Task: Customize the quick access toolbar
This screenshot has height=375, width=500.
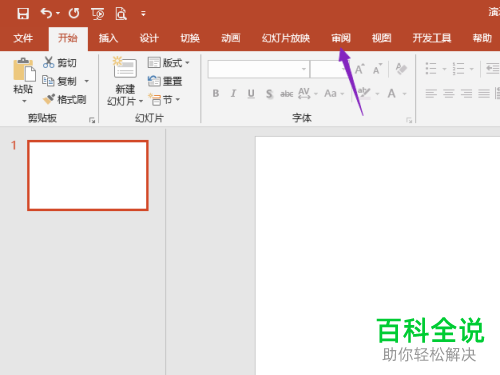Action: 143,13
